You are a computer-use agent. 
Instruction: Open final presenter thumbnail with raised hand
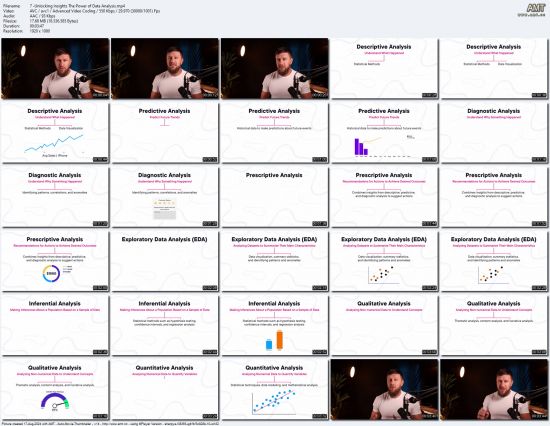(494, 390)
